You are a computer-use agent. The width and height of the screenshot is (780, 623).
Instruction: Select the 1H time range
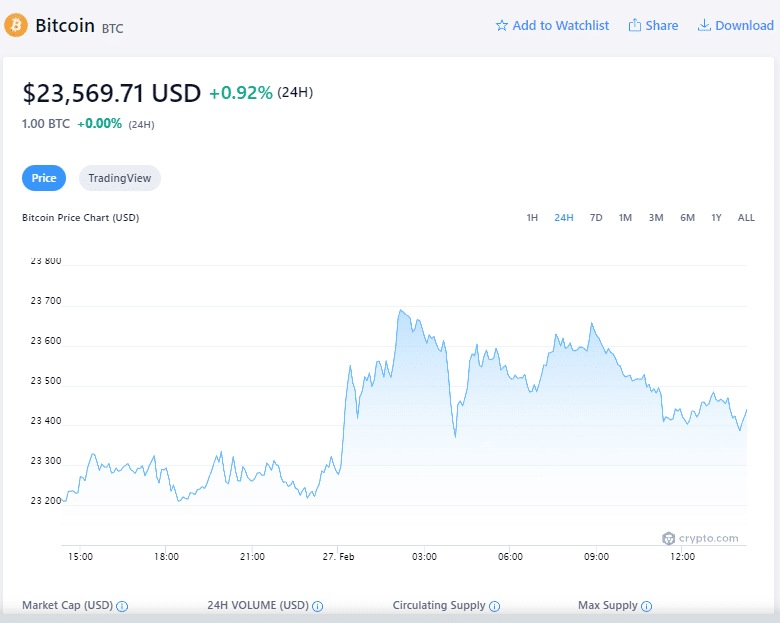pyautogui.click(x=532, y=217)
